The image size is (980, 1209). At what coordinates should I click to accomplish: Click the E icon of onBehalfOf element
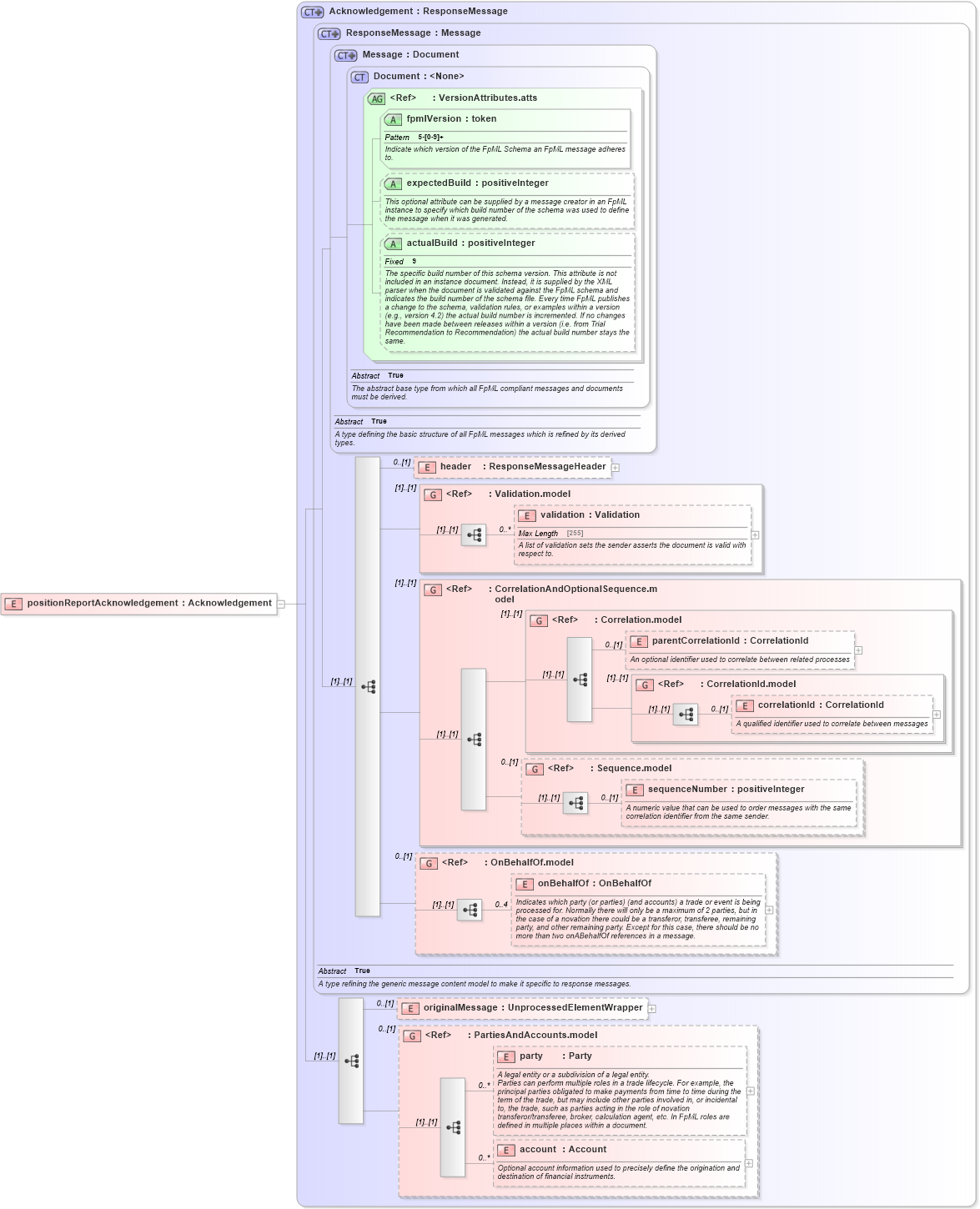[525, 884]
